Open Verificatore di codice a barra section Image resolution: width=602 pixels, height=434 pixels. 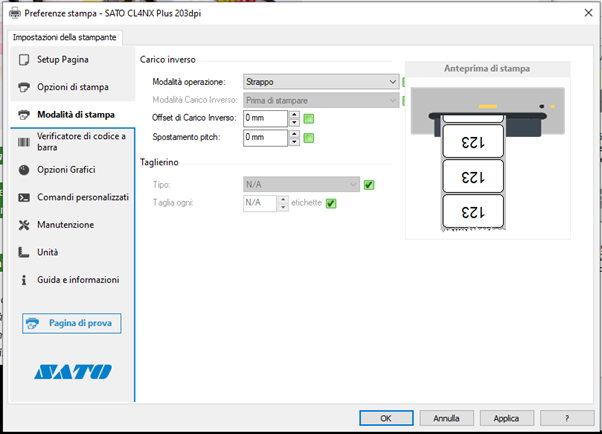tap(73, 142)
